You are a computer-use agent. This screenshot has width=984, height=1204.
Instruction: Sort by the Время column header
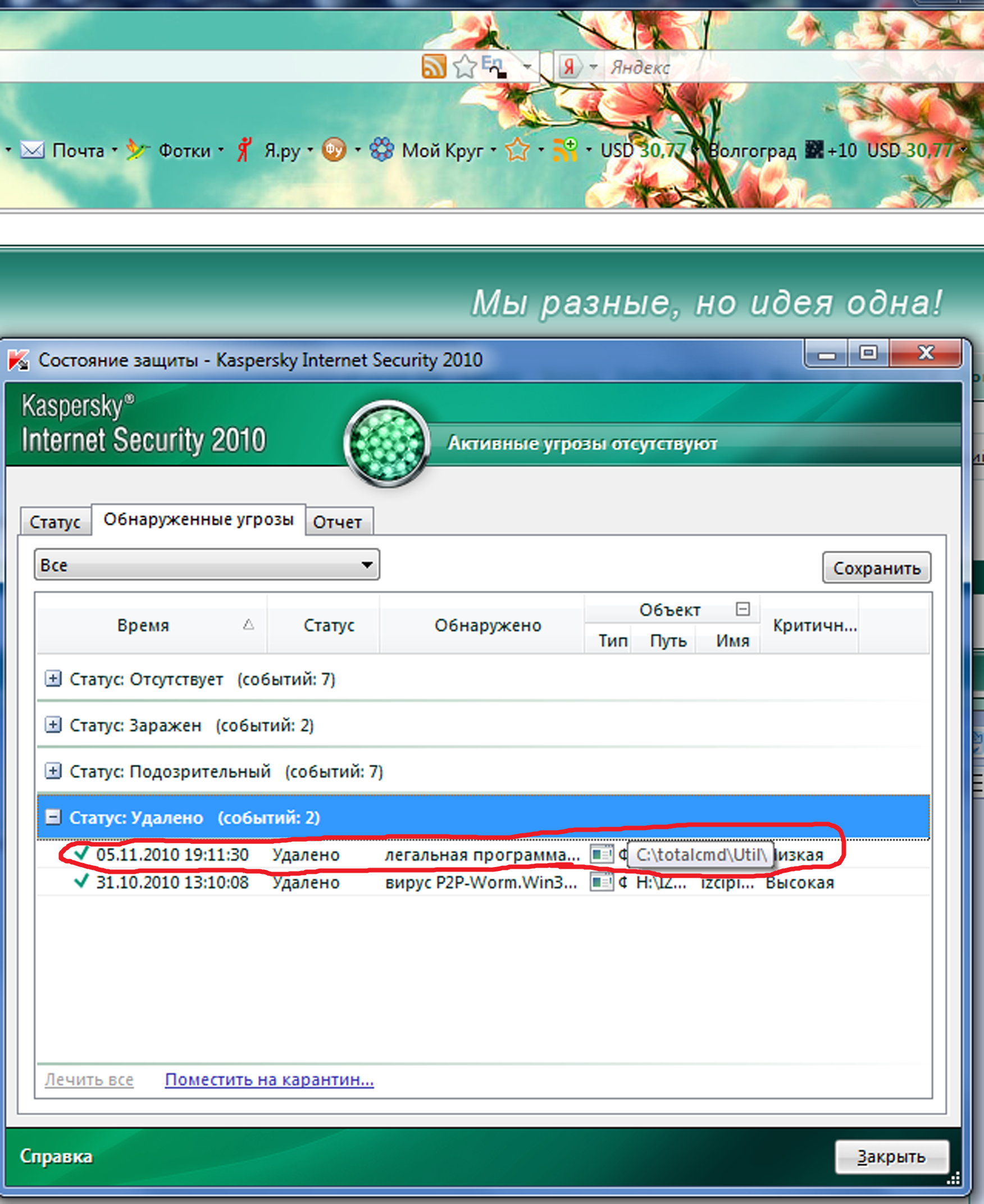151,625
